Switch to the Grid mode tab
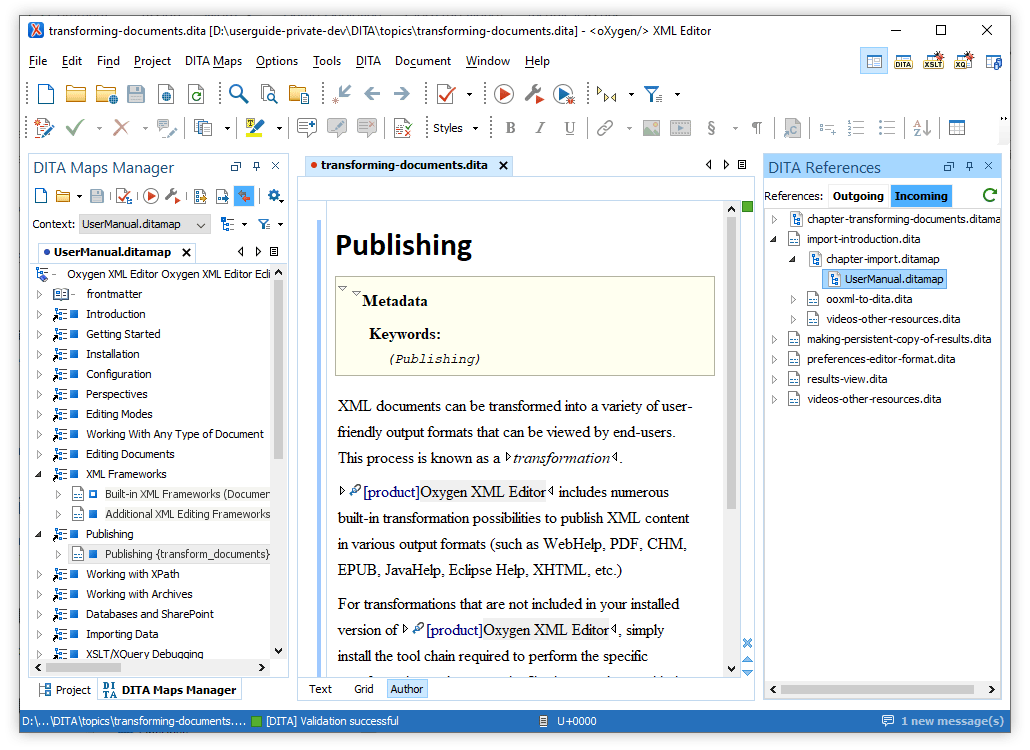This screenshot has height=750, width=1030. click(363, 689)
